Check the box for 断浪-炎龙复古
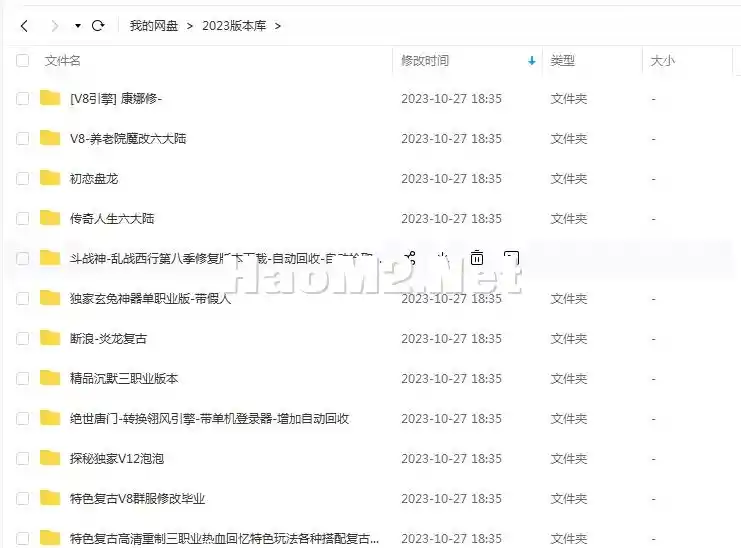The width and height of the screenshot is (741, 548). (x=23, y=338)
